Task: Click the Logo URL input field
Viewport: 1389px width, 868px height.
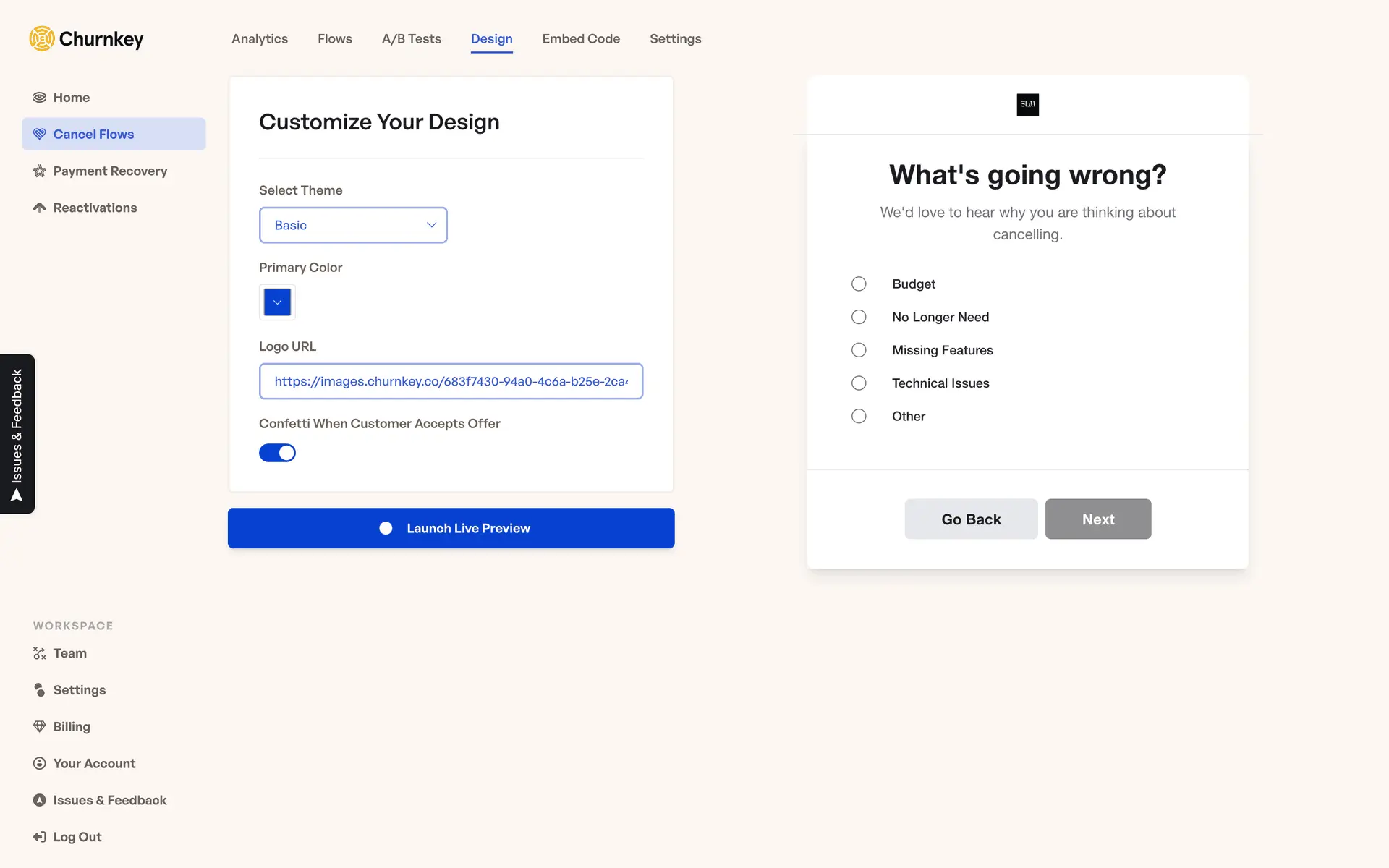Action: (451, 381)
